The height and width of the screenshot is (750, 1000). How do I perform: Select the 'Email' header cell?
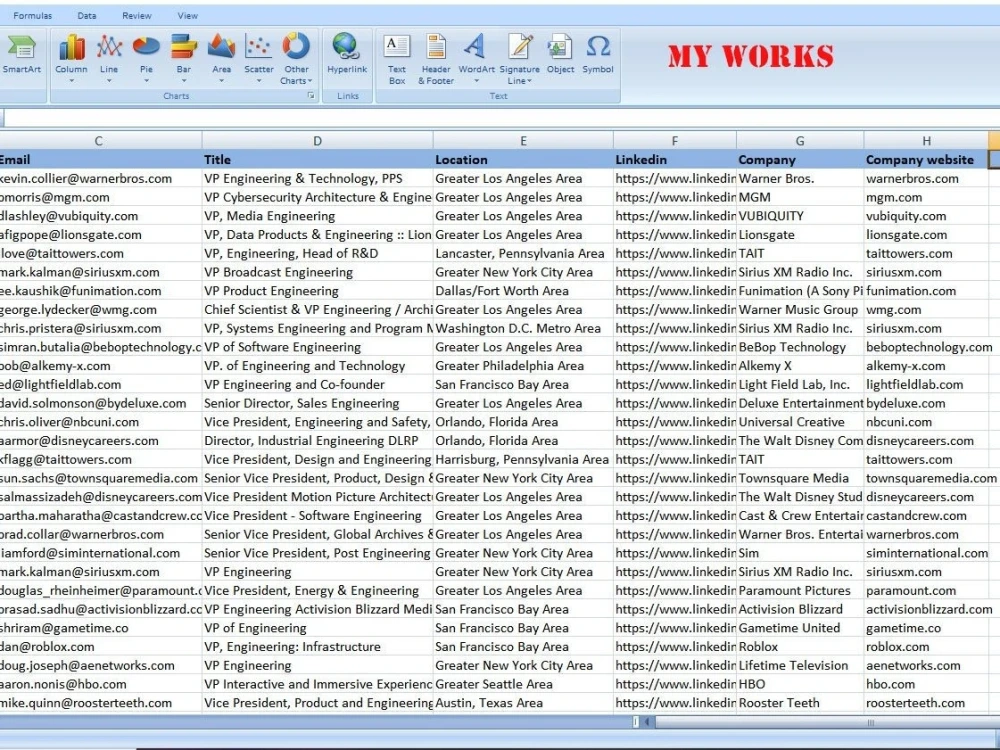pyautogui.click(x=101, y=159)
